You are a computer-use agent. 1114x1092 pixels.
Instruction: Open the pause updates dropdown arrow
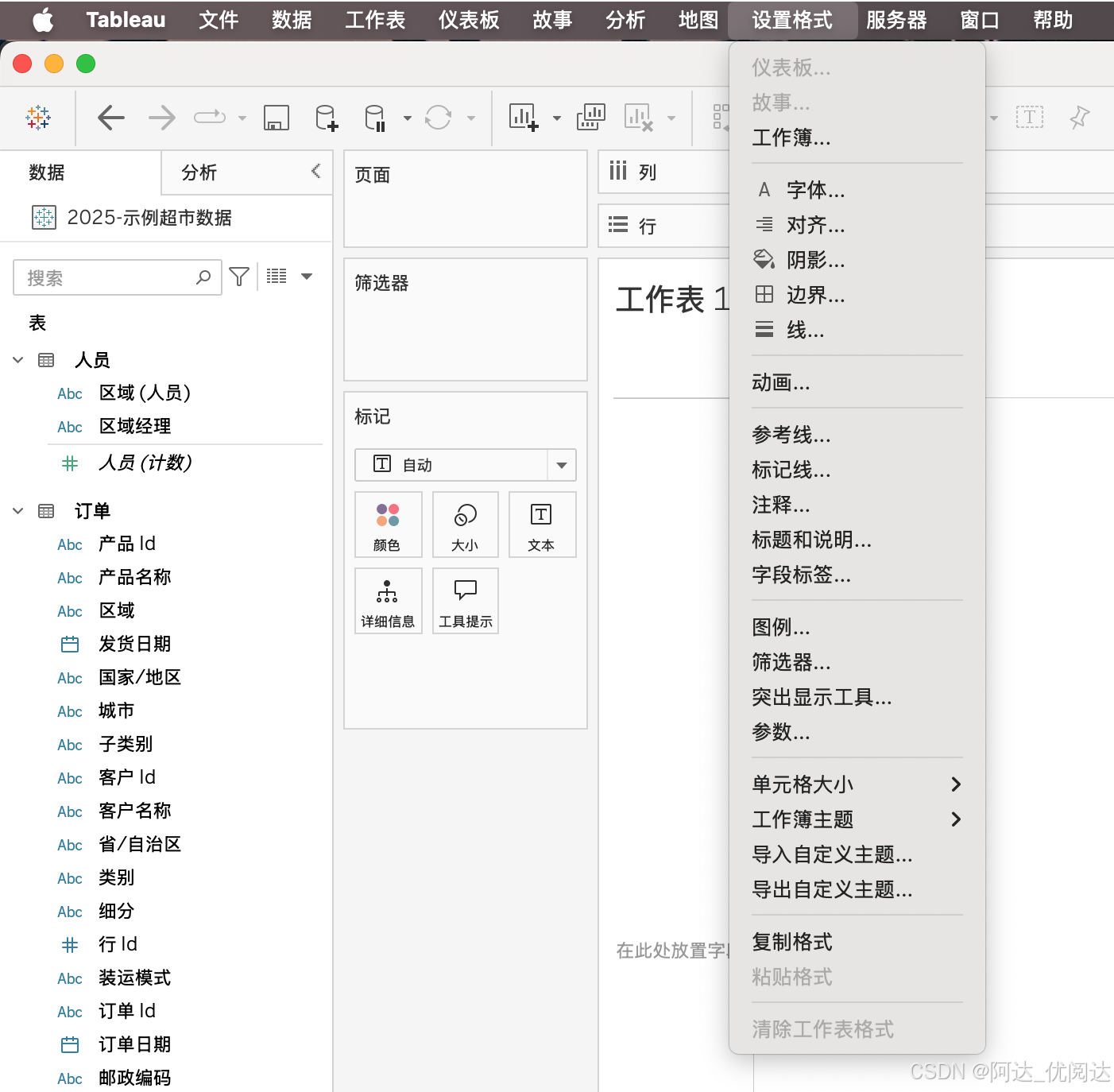[x=407, y=118]
